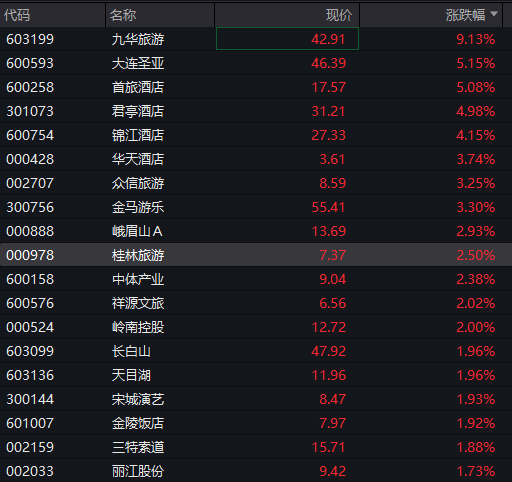The width and height of the screenshot is (512, 482).
Task: Click the 代码 column header
Action: [x=17, y=15]
